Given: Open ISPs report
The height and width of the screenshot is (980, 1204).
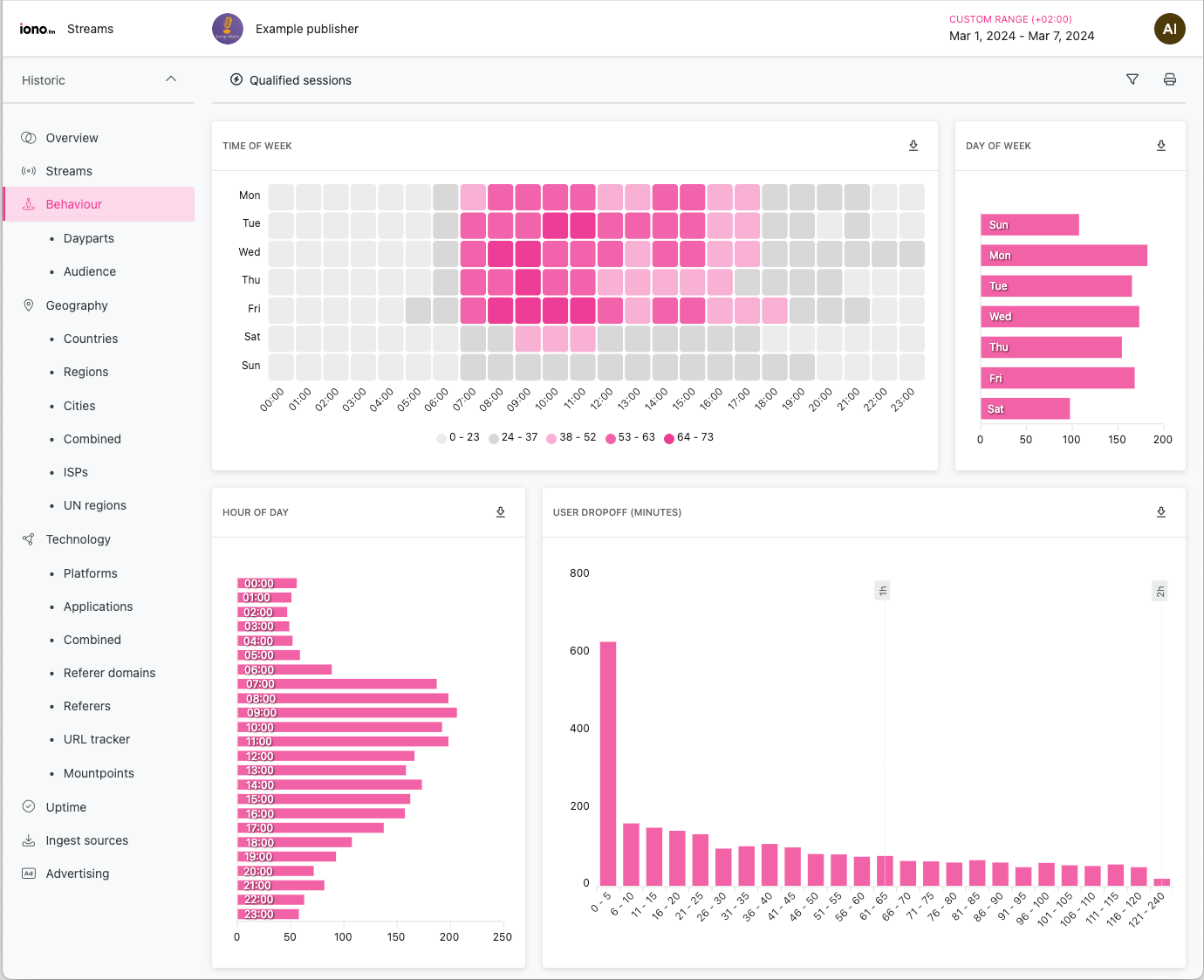Looking at the screenshot, I should pyautogui.click(x=76, y=472).
